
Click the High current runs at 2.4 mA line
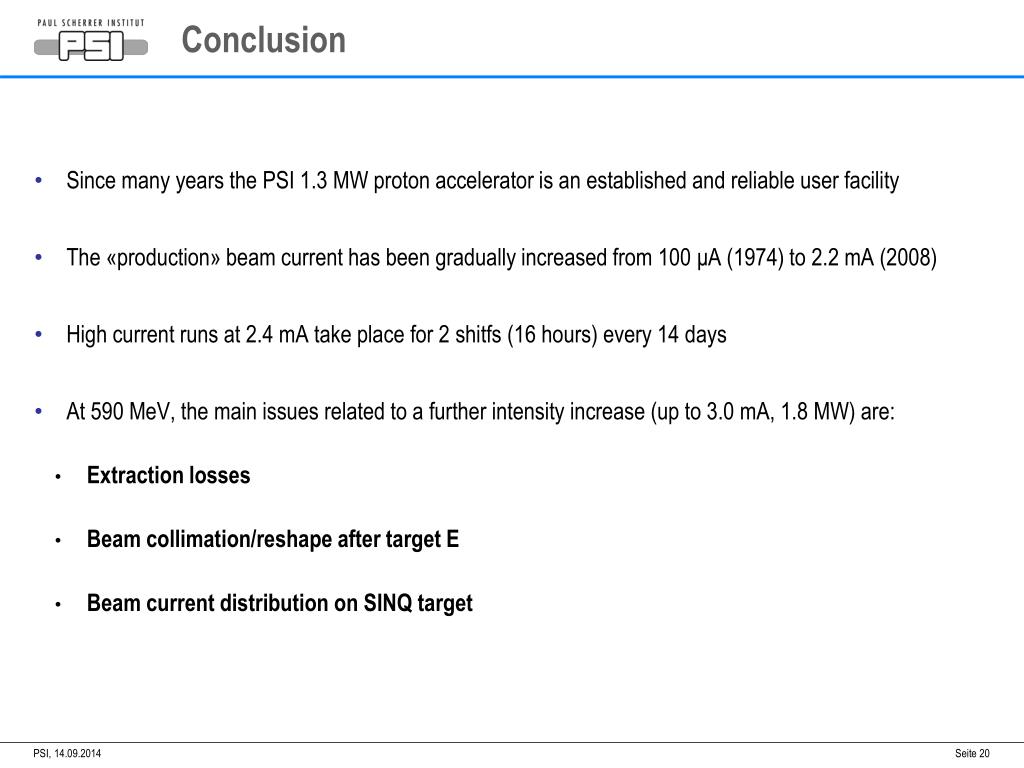pos(396,335)
